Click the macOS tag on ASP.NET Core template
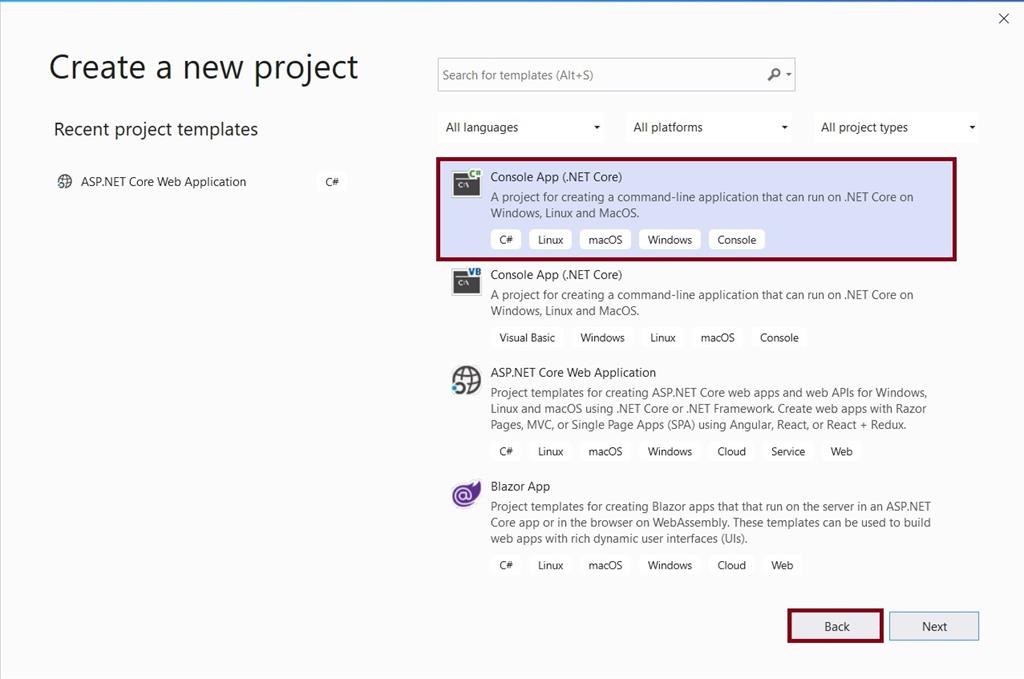This screenshot has width=1024, height=679. (605, 451)
